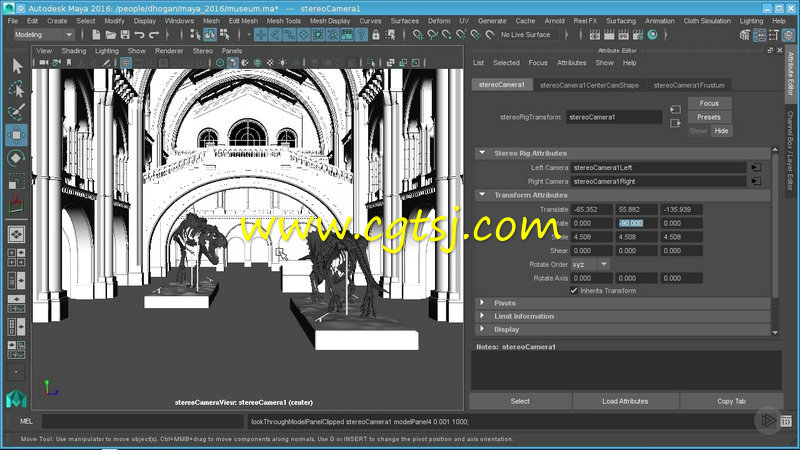Click the lock selection padlock icon

click(376, 35)
